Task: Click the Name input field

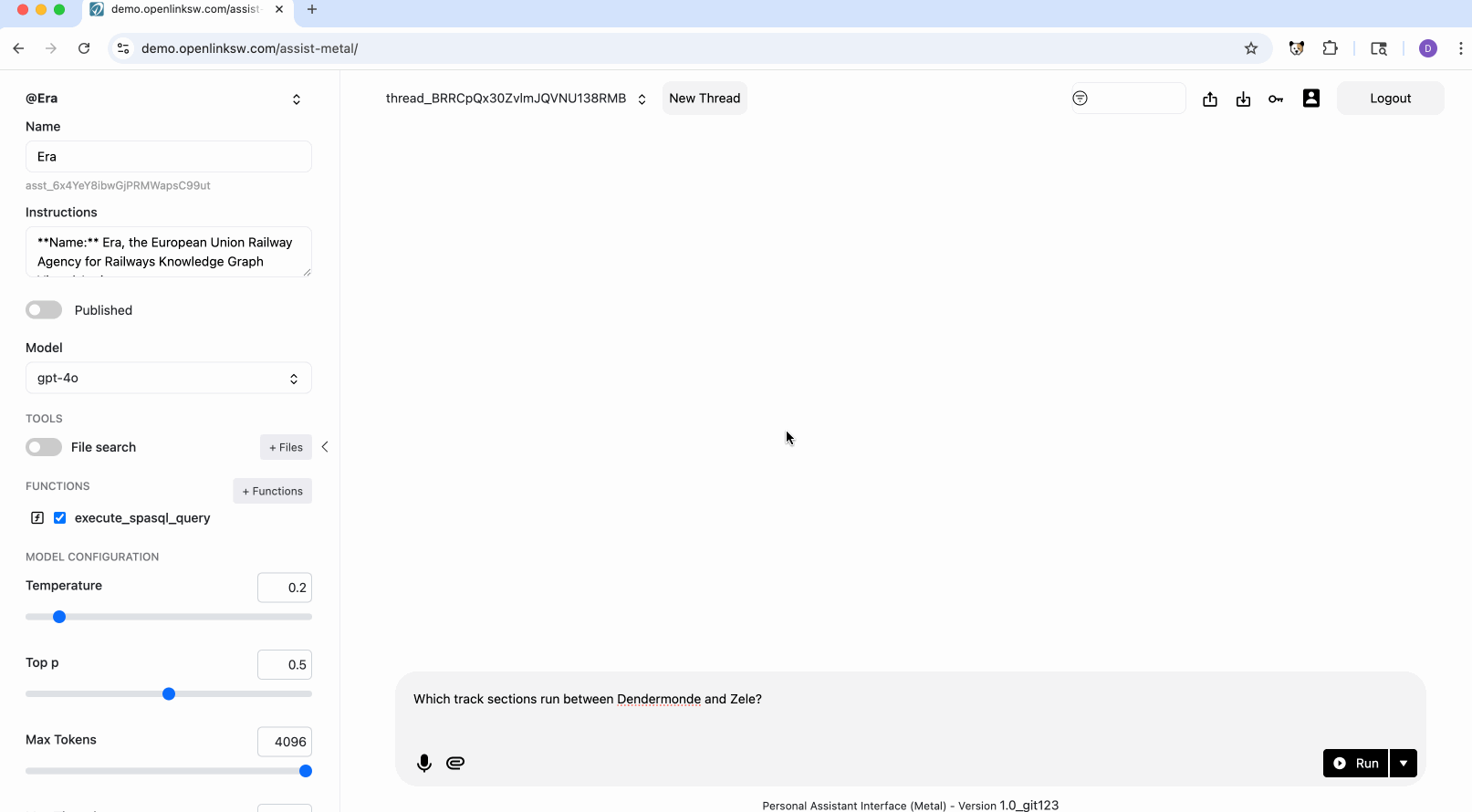Action: point(169,157)
